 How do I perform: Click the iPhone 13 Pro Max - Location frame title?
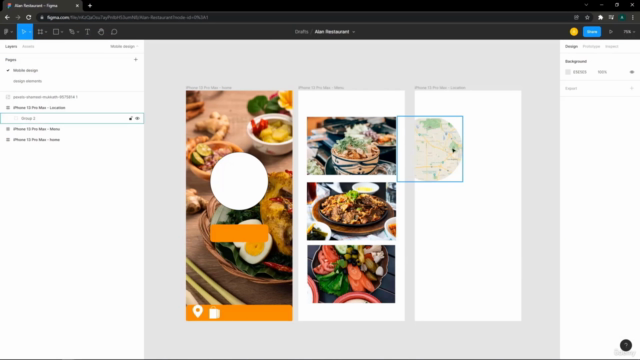click(440, 88)
